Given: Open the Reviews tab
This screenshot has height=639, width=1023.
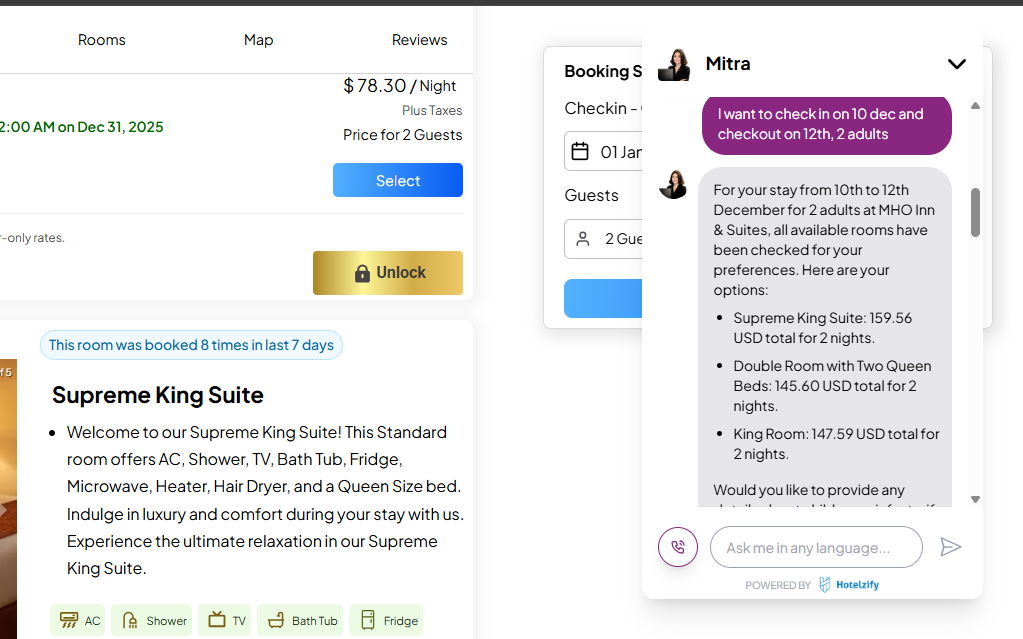Looking at the screenshot, I should (x=419, y=40).
